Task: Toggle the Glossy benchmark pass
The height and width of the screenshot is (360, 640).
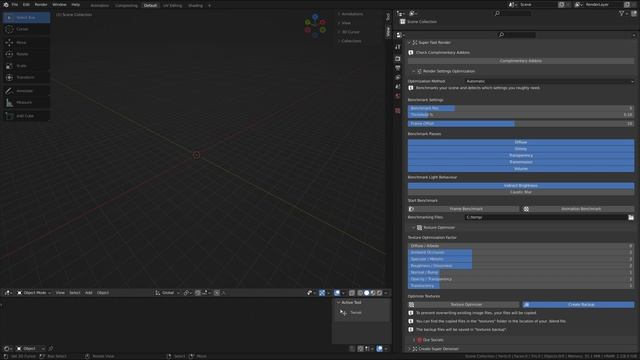Action: [x=521, y=149]
